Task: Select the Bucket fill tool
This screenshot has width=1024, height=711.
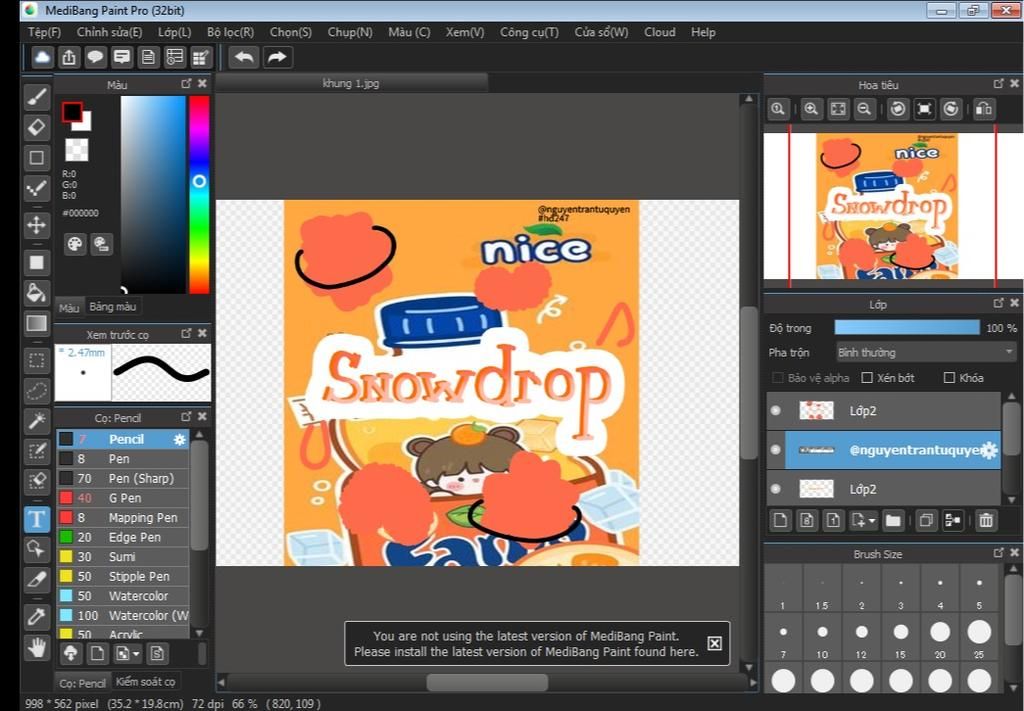Action: [x=37, y=292]
